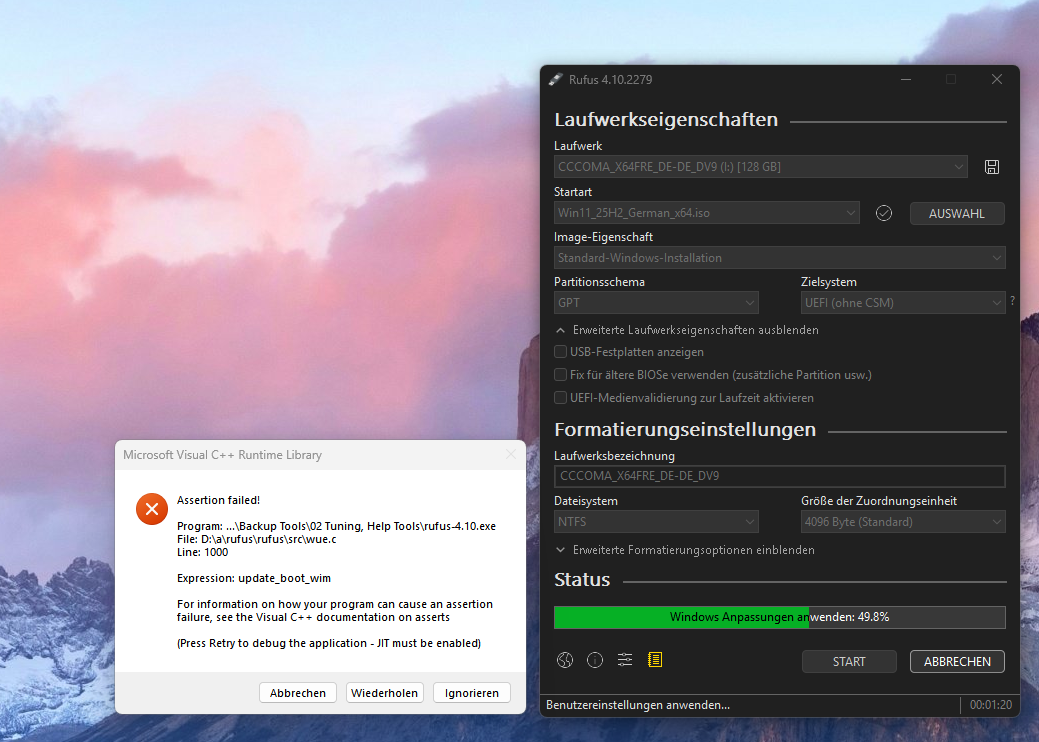Collapse Erweiterte Laufwerkseigenschaften ausblenden
This screenshot has width=1039, height=742.
click(x=686, y=330)
